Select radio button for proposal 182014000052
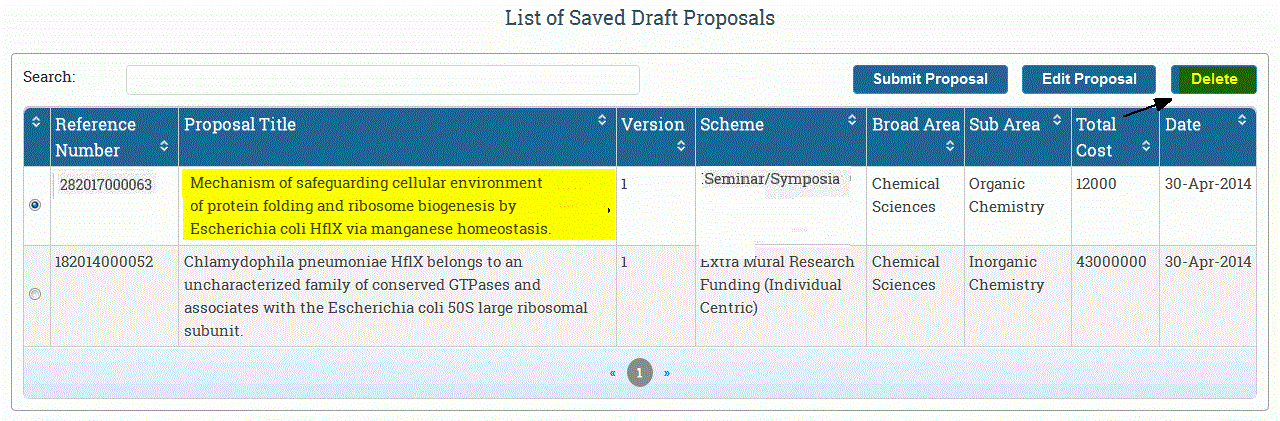 pos(36,294)
